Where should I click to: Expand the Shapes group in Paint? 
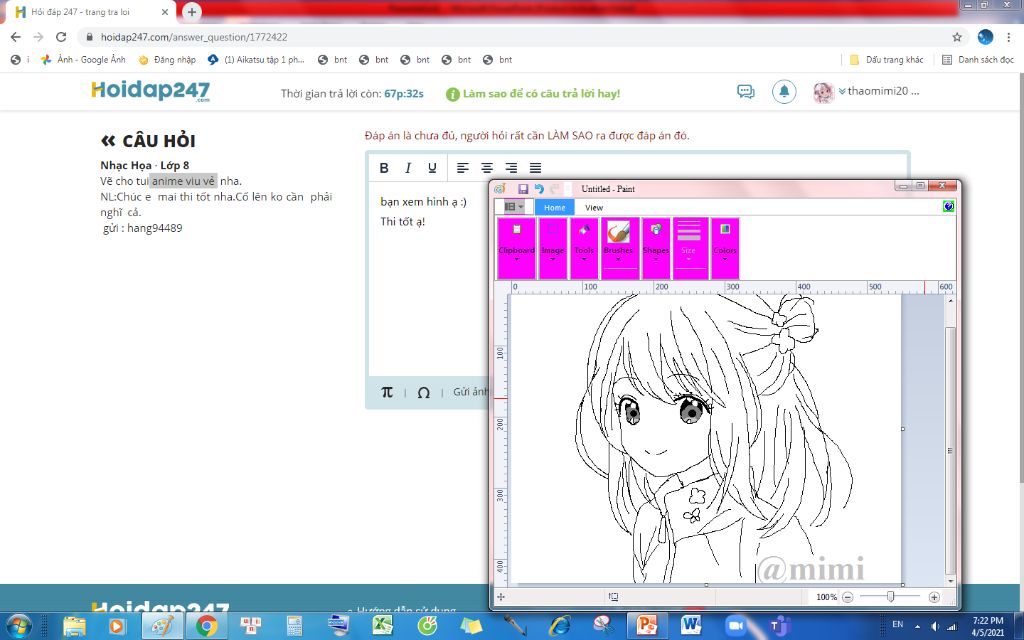pyautogui.click(x=656, y=248)
